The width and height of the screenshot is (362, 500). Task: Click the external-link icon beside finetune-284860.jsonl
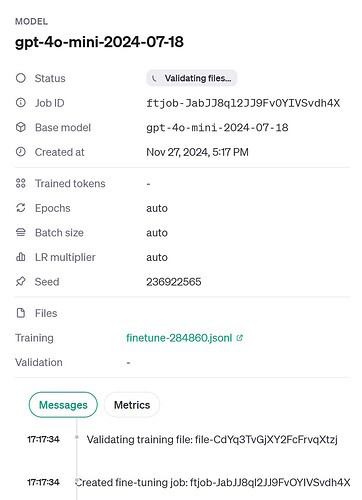click(240, 338)
